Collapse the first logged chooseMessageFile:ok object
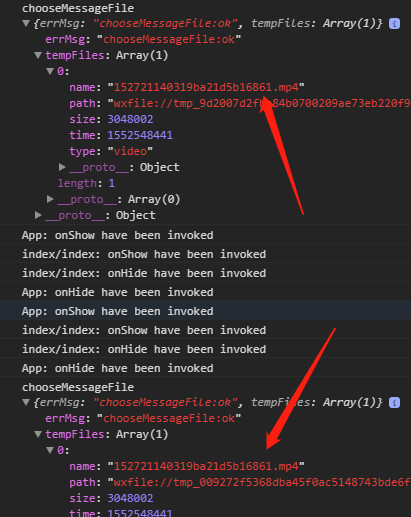The height and width of the screenshot is (517, 411). (x=26, y=23)
